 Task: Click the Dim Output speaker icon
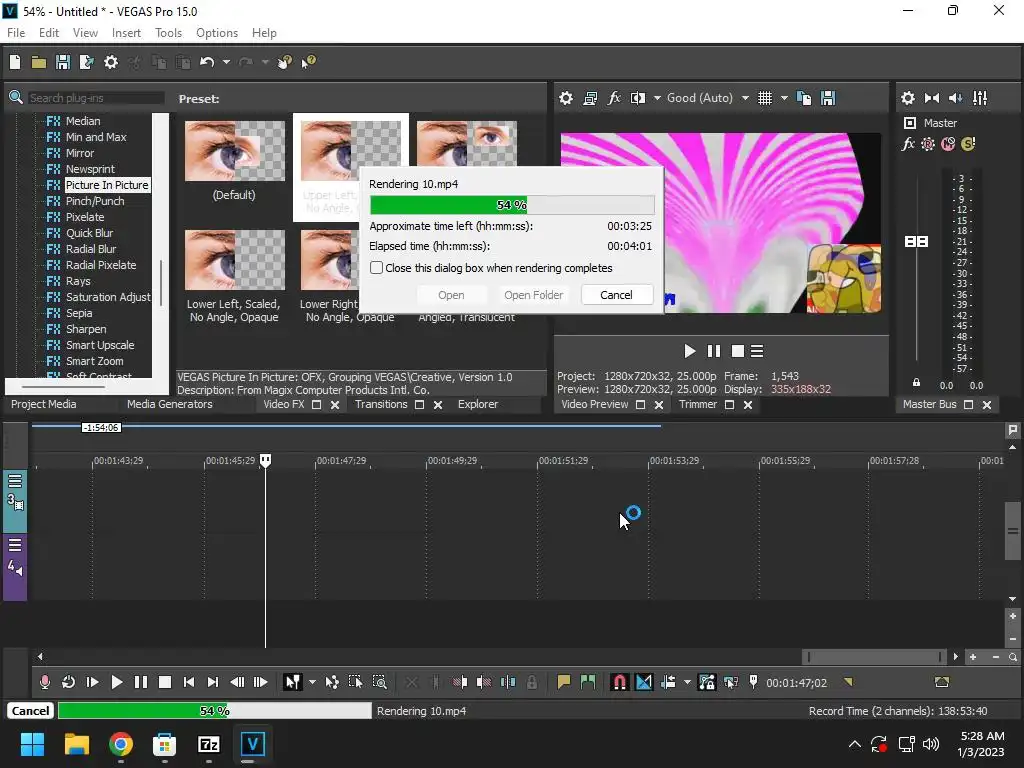955,98
